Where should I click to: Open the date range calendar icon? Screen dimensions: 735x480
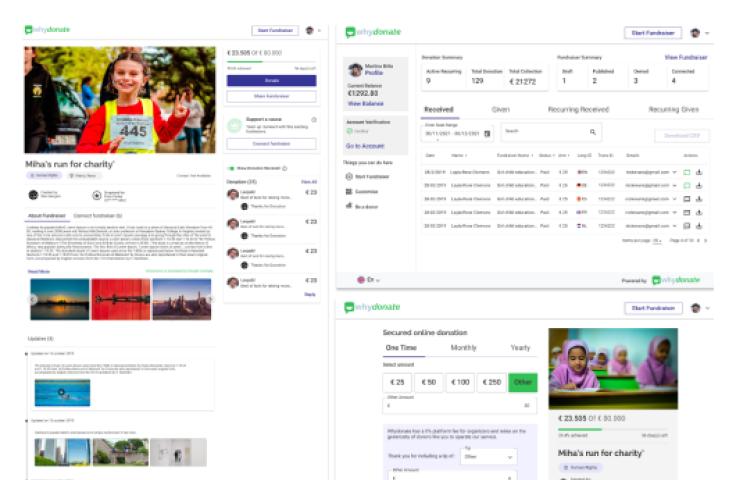[487, 133]
